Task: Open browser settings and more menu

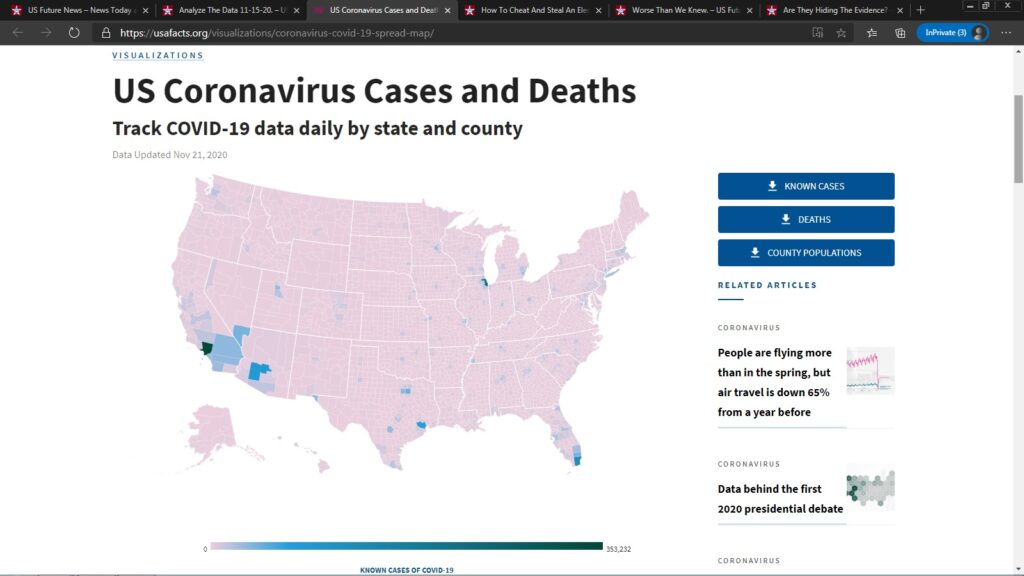Action: pyautogui.click(x=1006, y=32)
